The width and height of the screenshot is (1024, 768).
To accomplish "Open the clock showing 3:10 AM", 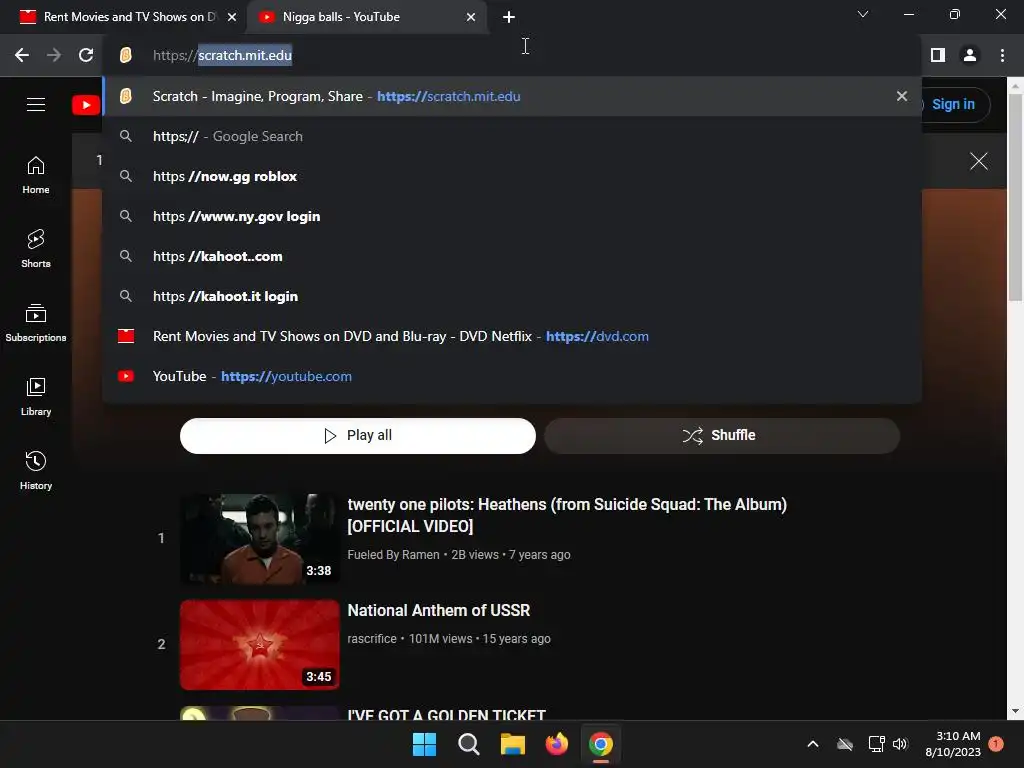I will pos(953,744).
